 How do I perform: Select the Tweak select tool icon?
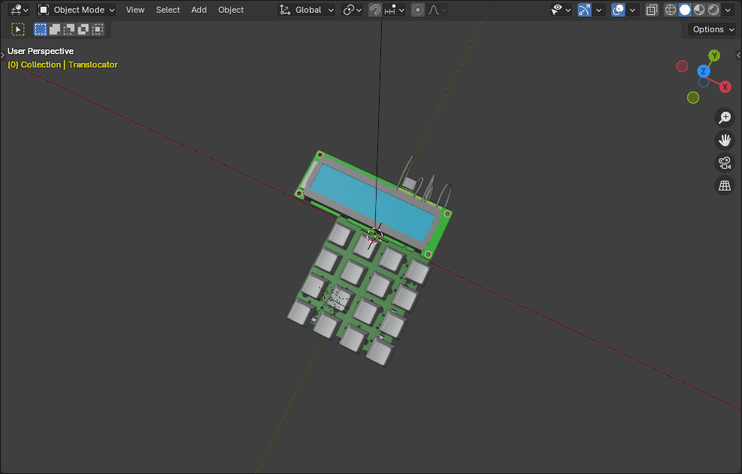(x=18, y=30)
